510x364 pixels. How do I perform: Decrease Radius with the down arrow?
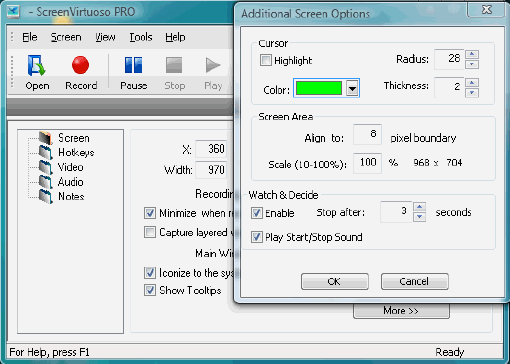tap(472, 64)
